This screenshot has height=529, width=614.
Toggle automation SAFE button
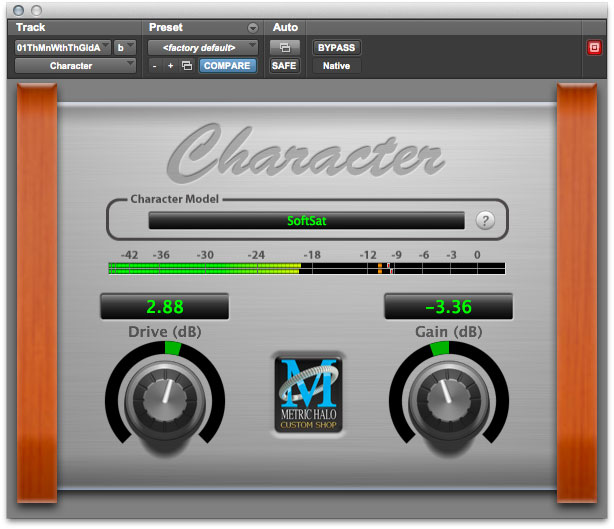[x=284, y=65]
